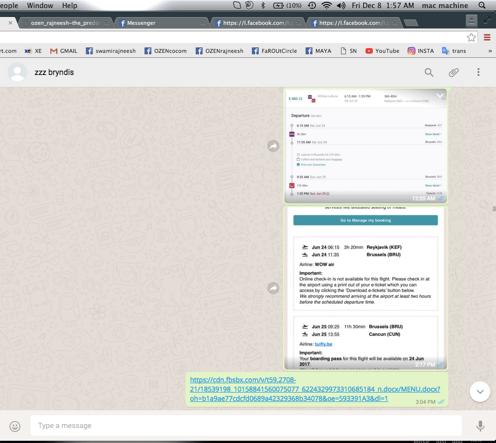Check battery status at 10%
Viewport: 496px width, 443px height.
(287, 5)
